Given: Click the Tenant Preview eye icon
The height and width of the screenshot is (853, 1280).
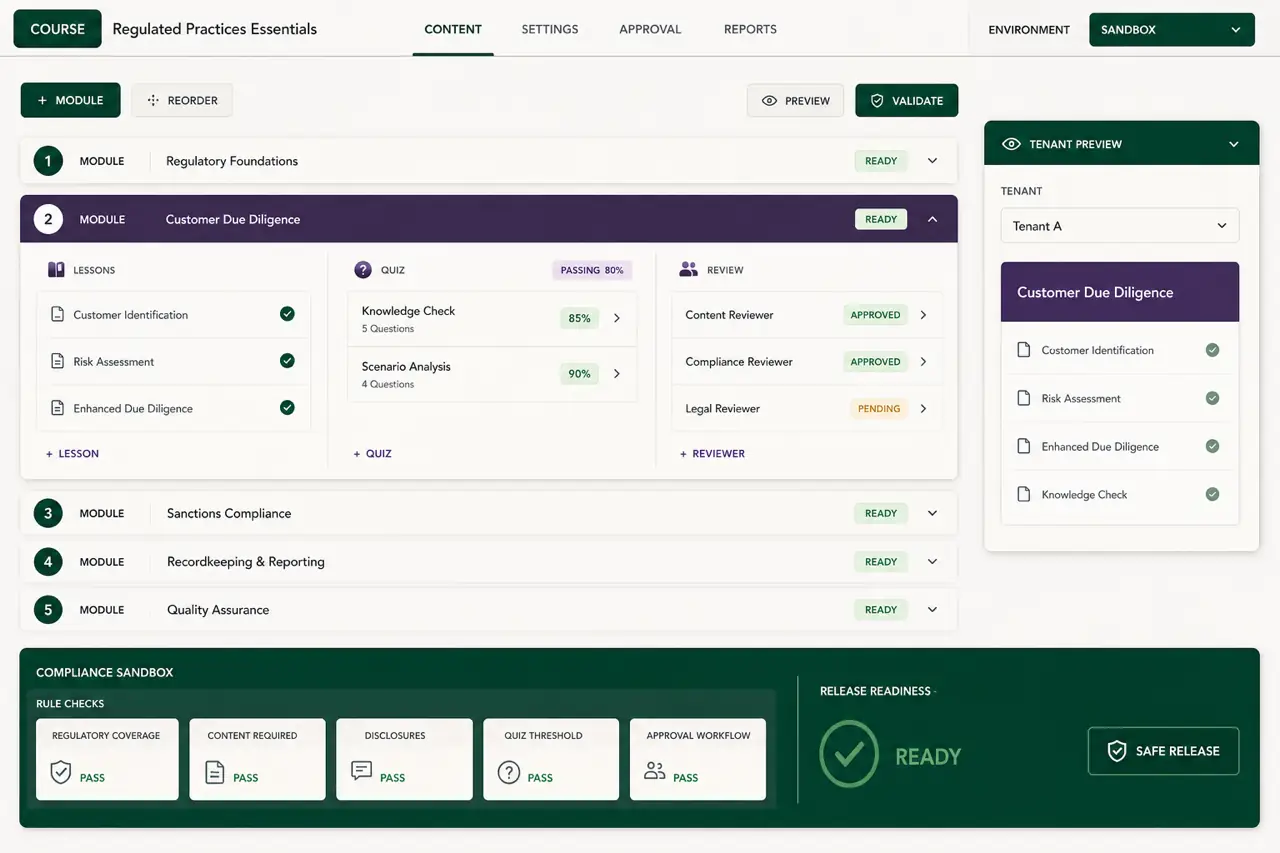Looking at the screenshot, I should [1011, 144].
